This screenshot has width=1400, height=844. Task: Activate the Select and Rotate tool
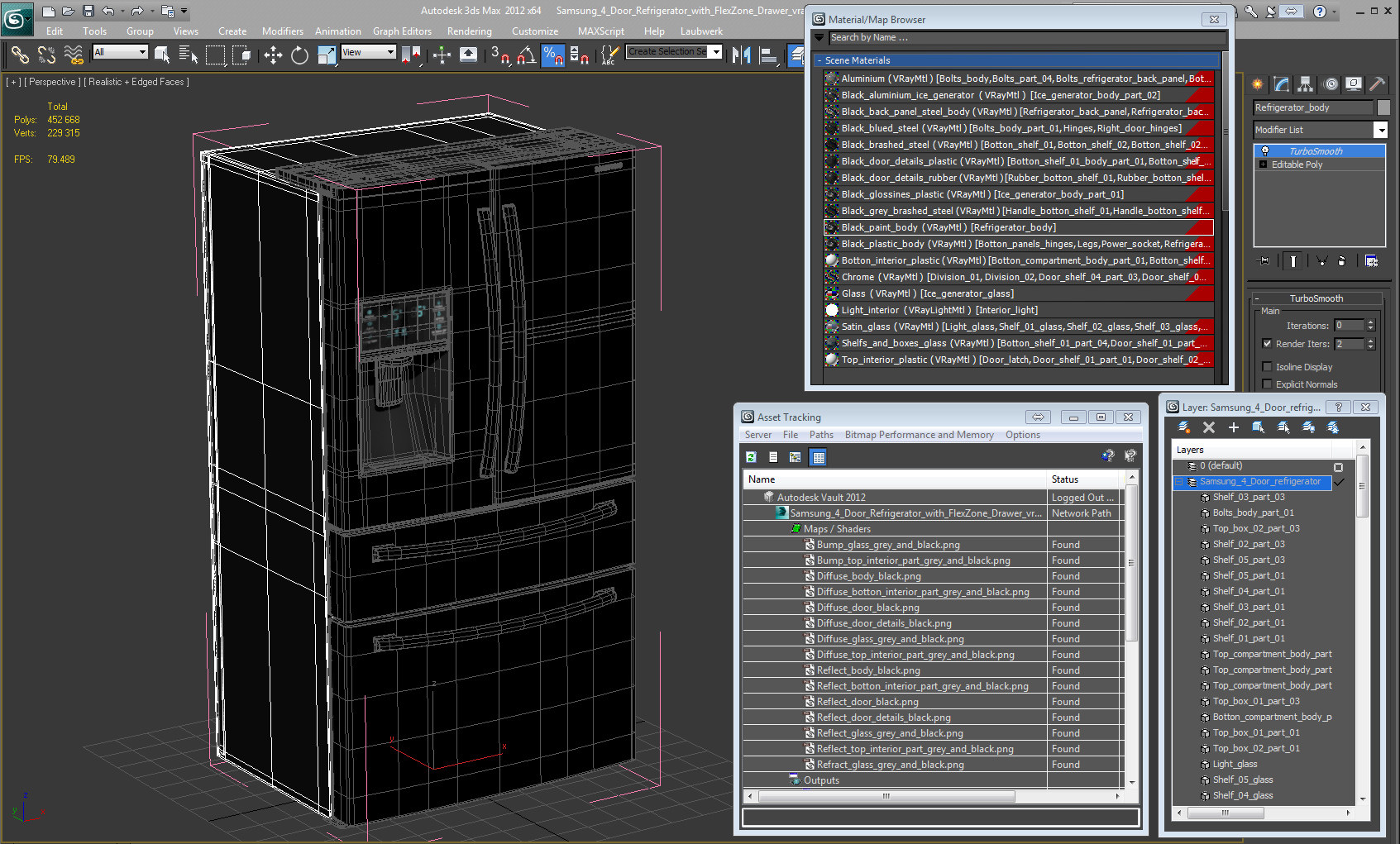[x=299, y=55]
